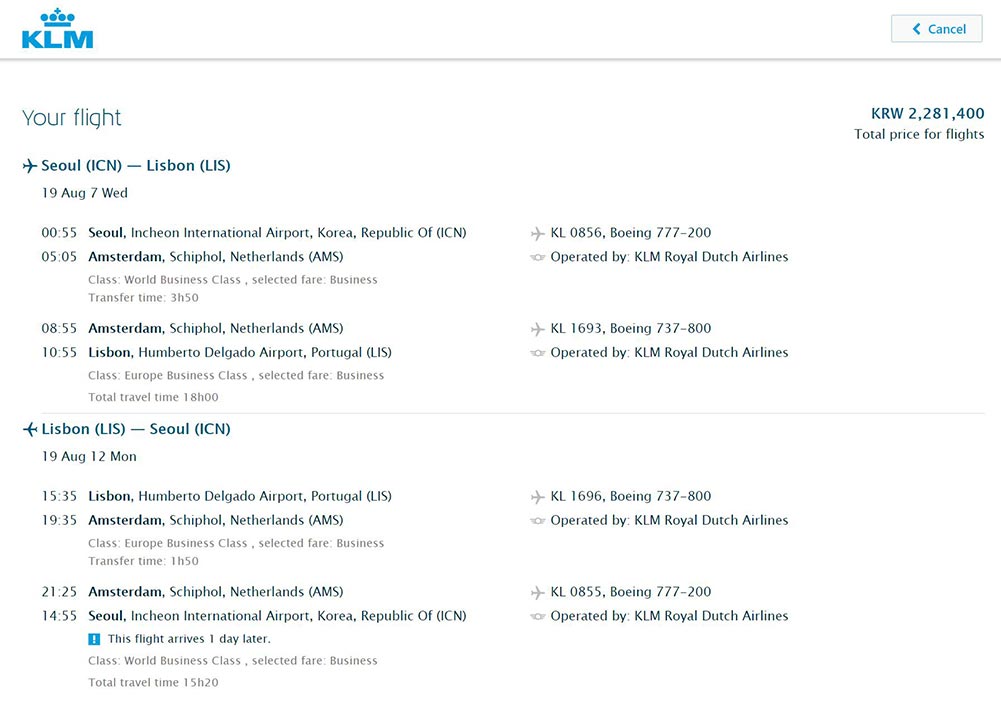Click the 05:05 Amsterdam Schiphol arrival line
1001x701 pixels.
point(192,257)
